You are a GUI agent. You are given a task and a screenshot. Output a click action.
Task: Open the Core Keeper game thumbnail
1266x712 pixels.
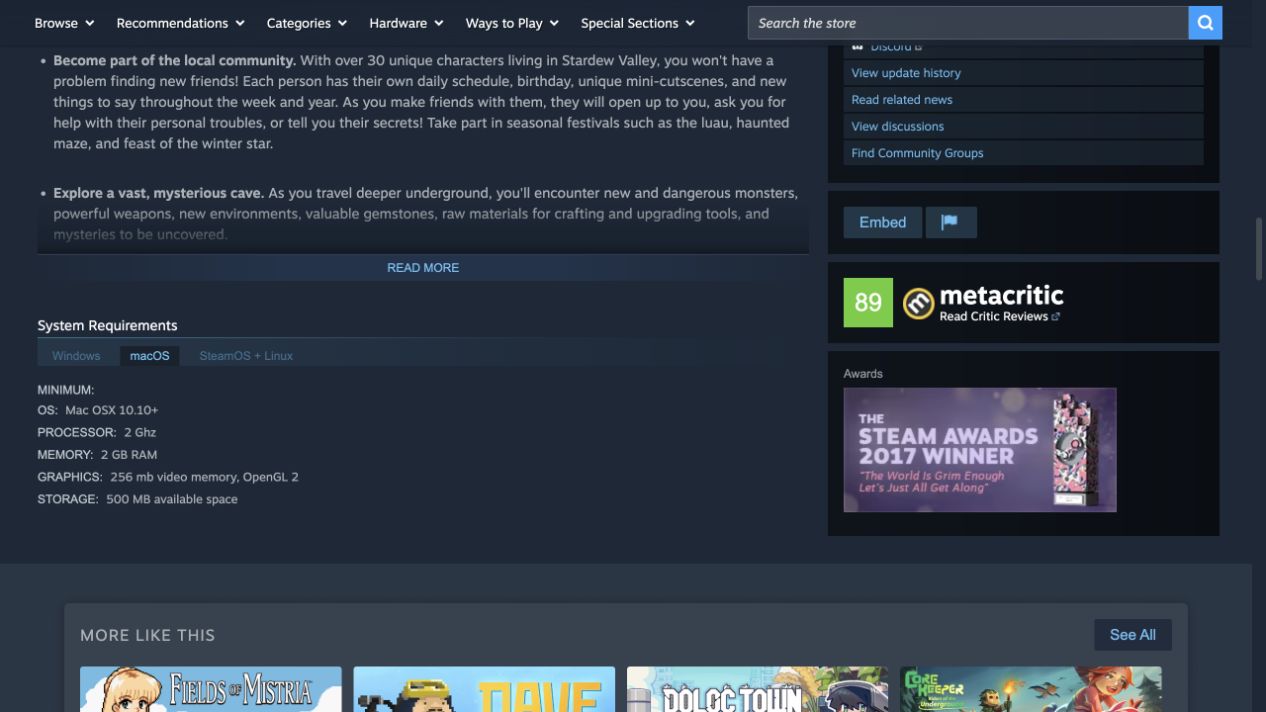coord(1031,689)
